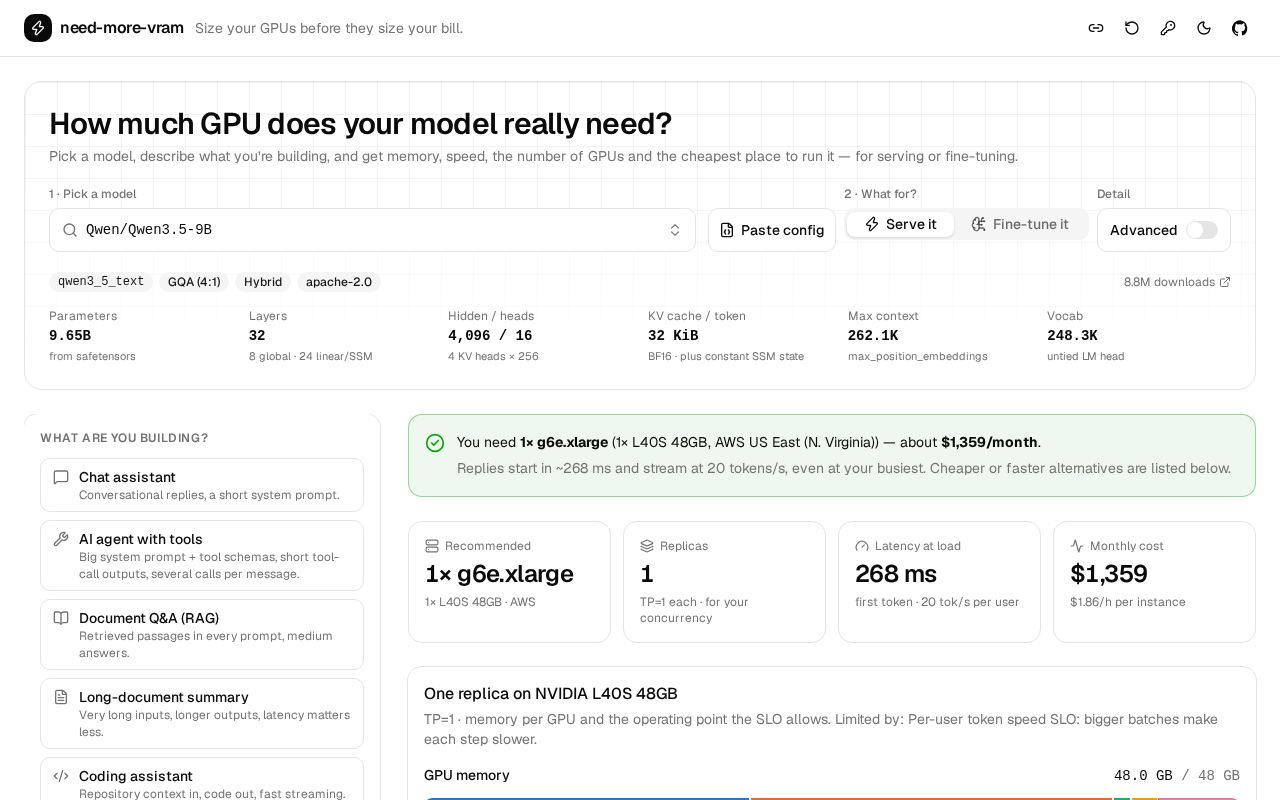Viewport: 1280px width, 800px height.
Task: Click the Paste config button
Action: pyautogui.click(x=772, y=230)
